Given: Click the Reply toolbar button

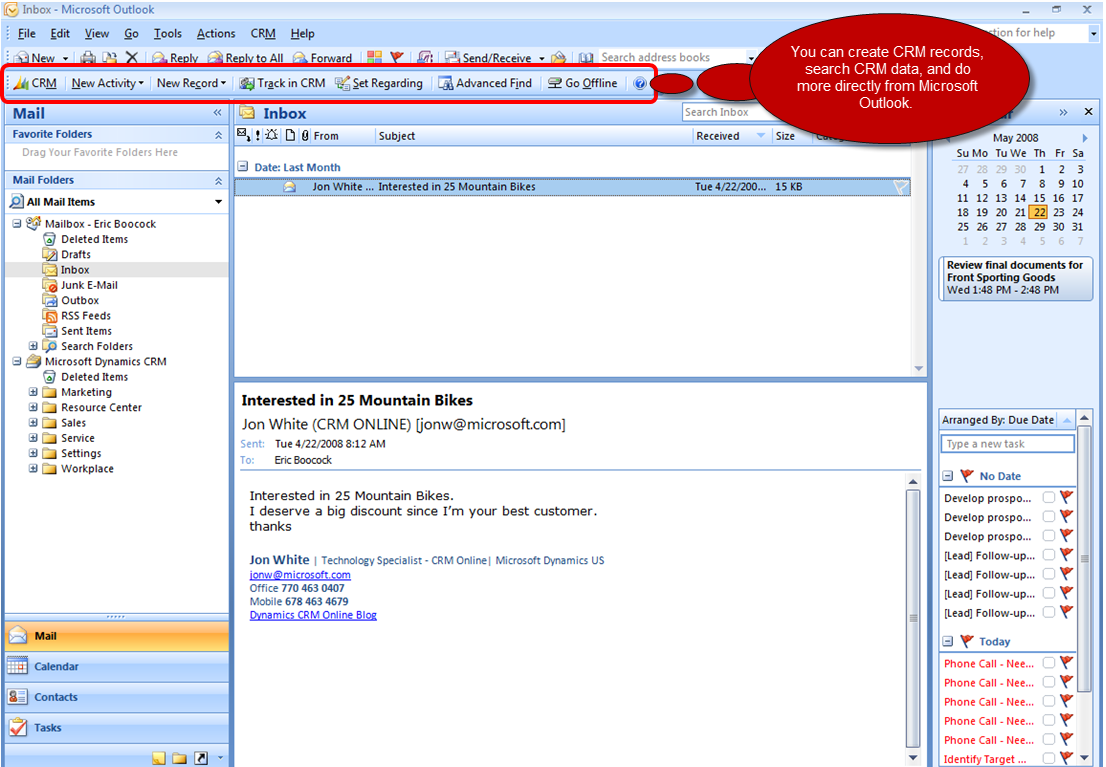Looking at the screenshot, I should (x=175, y=58).
